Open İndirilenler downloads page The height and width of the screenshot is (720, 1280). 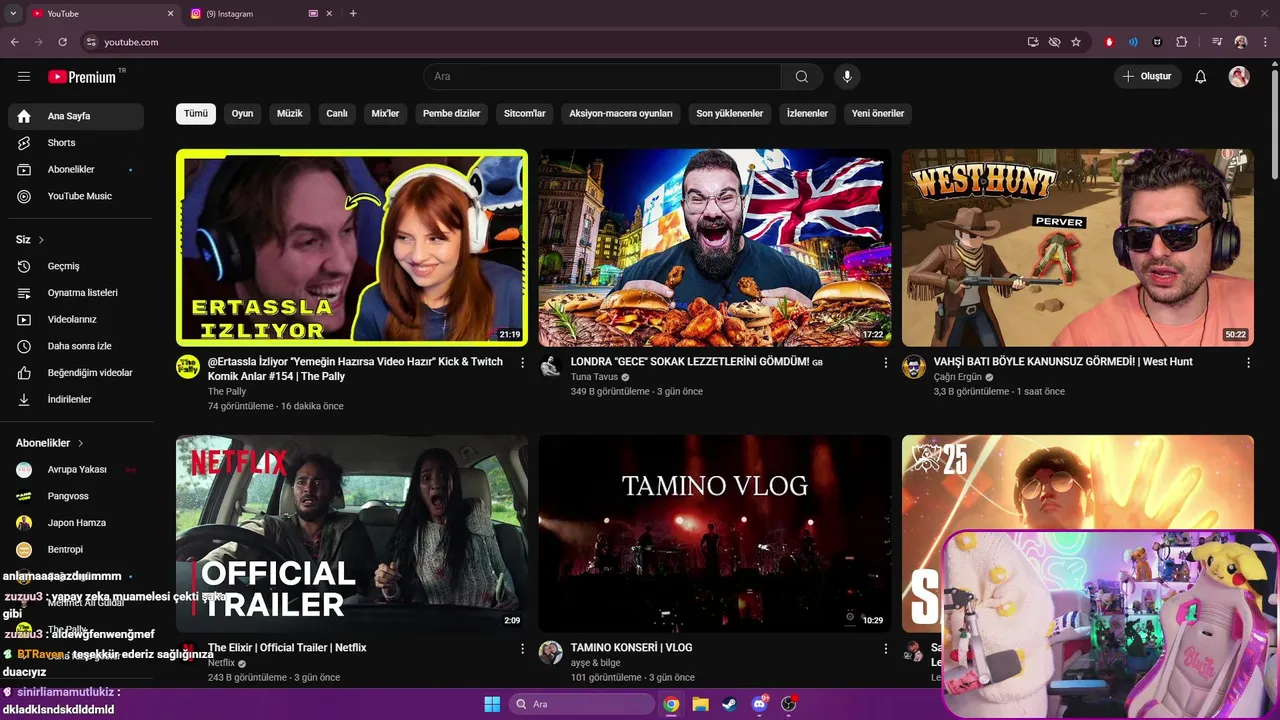click(76, 399)
